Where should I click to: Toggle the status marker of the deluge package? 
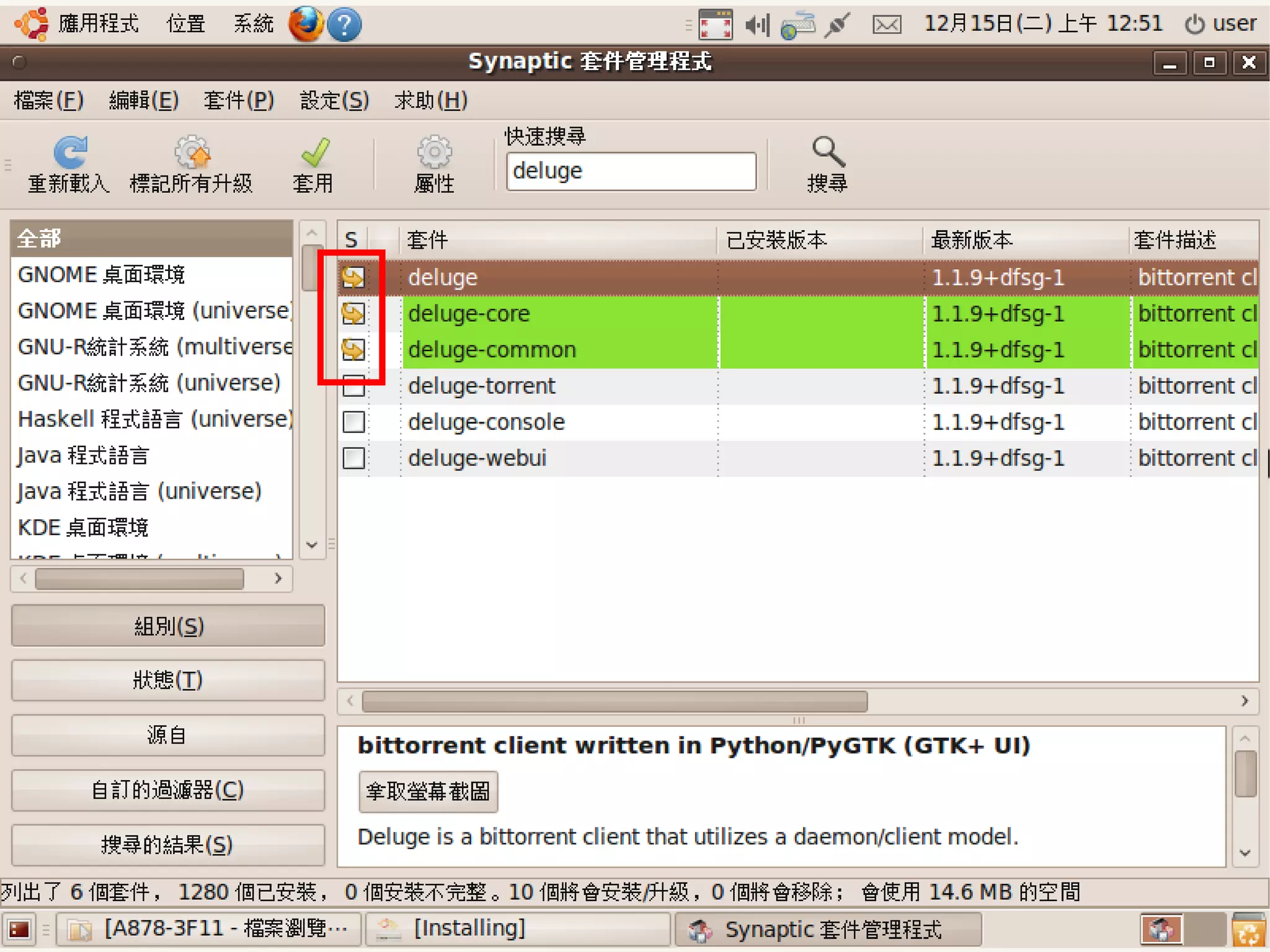click(353, 277)
